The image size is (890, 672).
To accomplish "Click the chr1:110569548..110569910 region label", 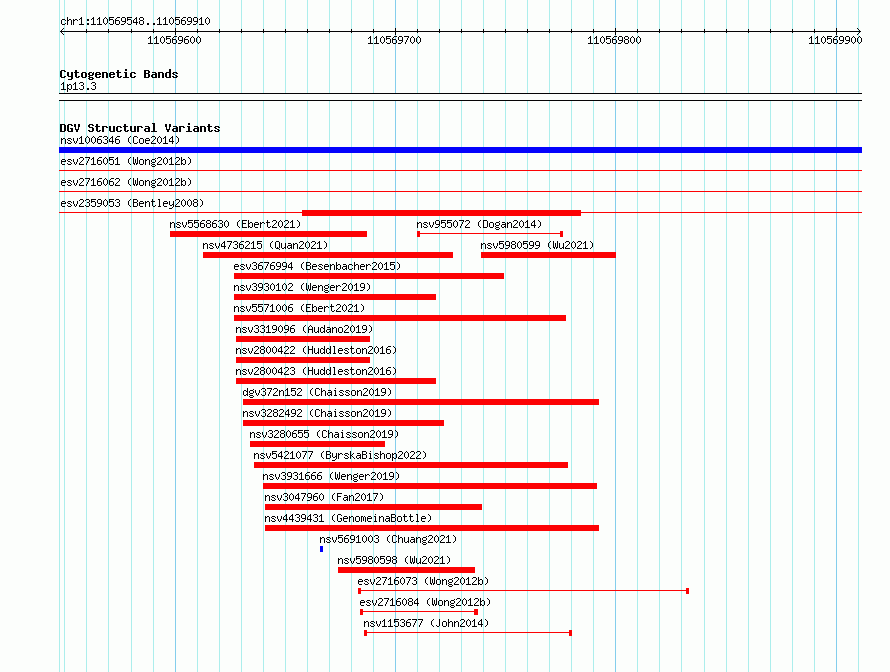I will [135, 21].
